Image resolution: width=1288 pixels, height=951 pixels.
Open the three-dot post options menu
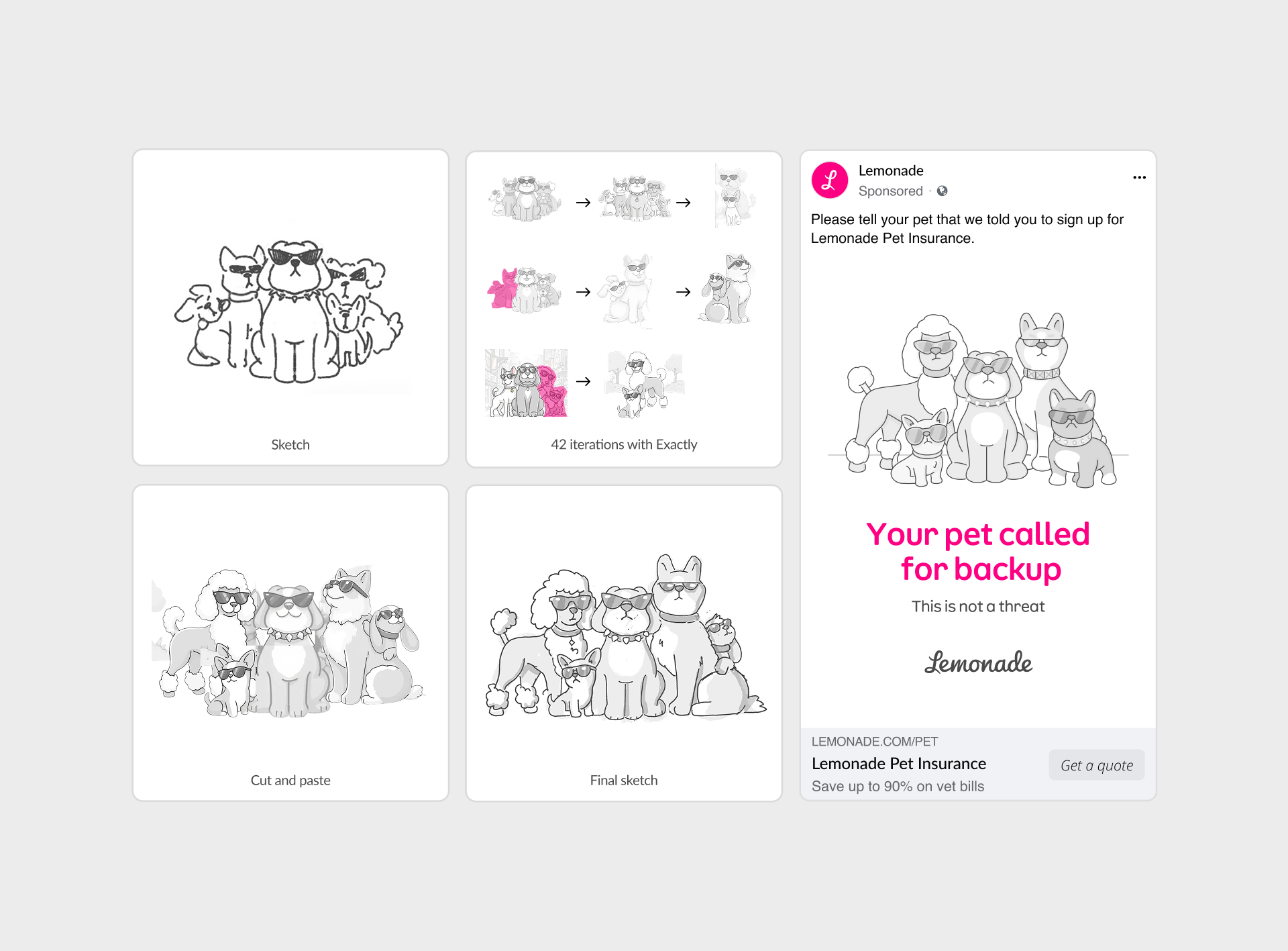tap(1139, 178)
